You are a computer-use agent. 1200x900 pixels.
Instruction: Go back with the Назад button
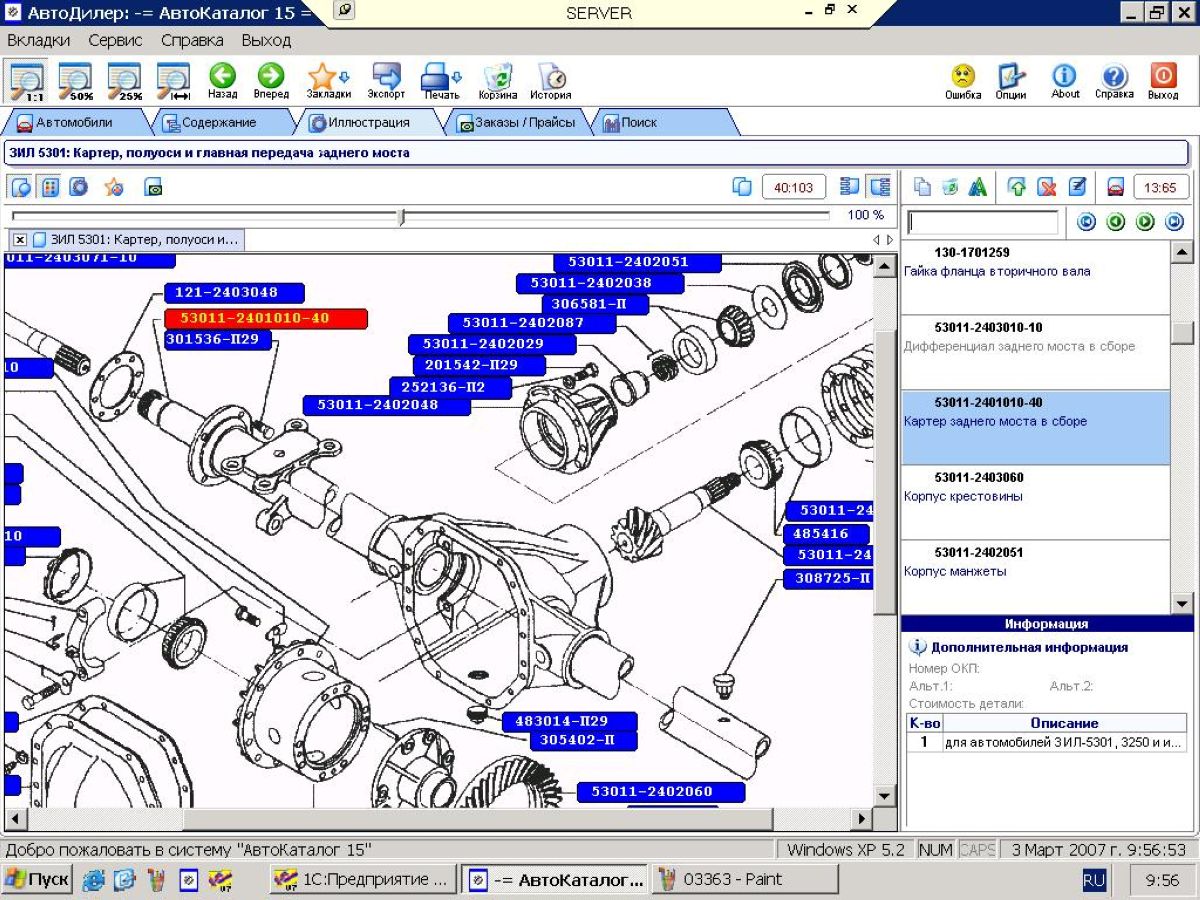[222, 81]
